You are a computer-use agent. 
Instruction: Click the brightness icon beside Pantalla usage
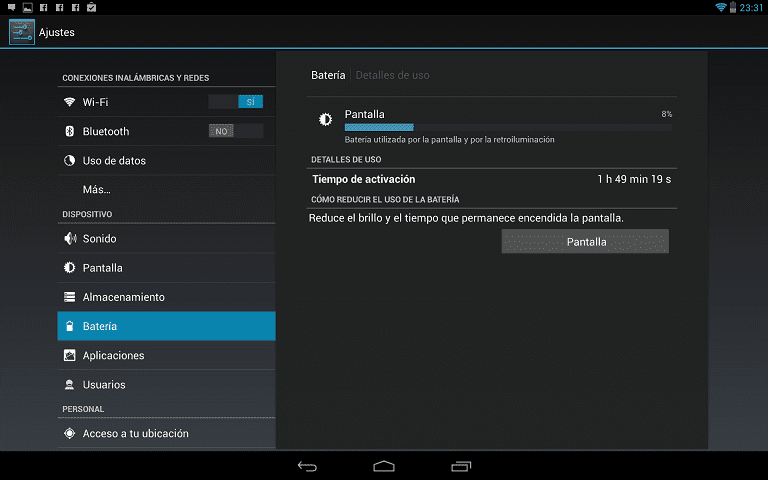click(325, 120)
